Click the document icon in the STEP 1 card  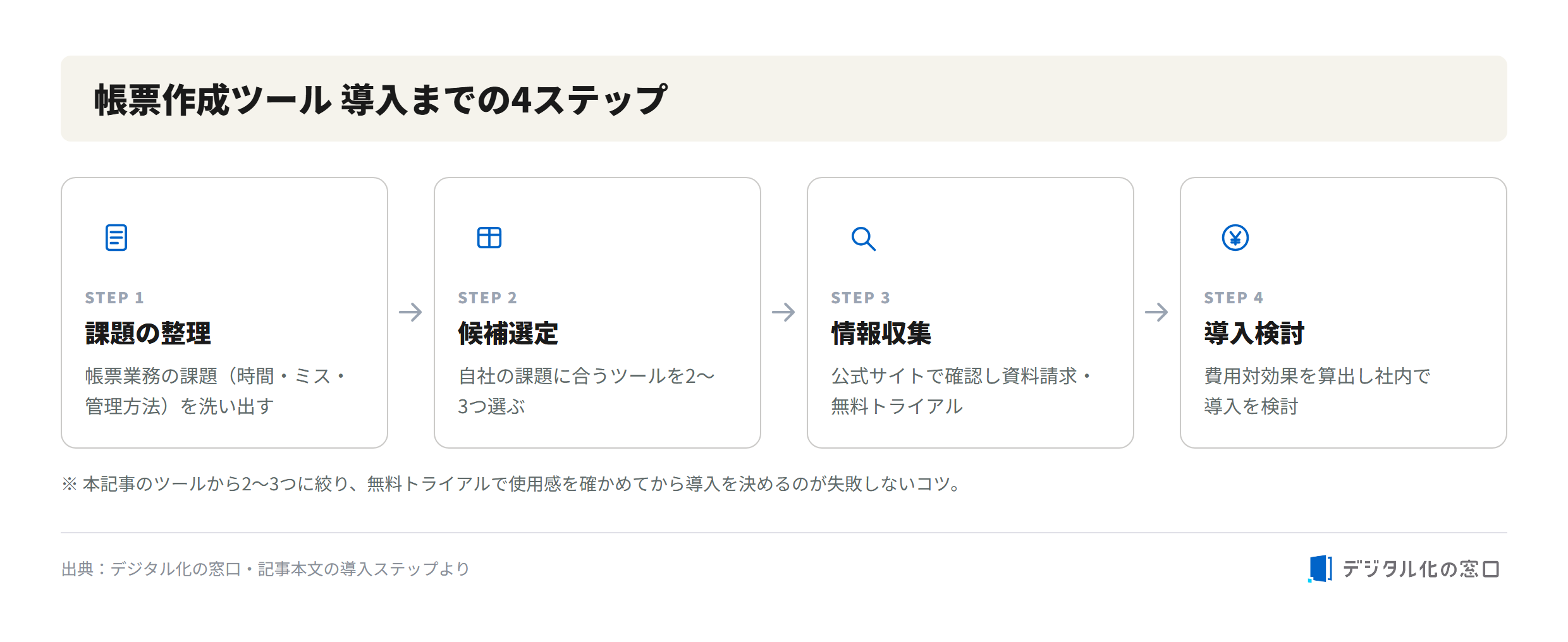[116, 238]
